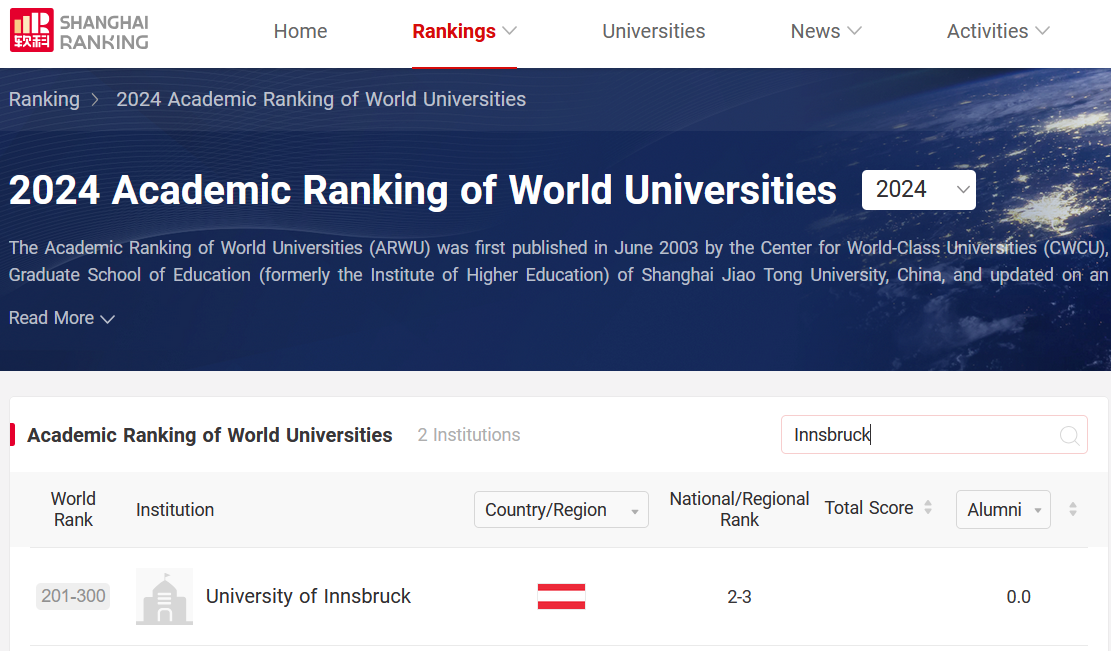This screenshot has height=651, width=1111.
Task: Click the Academic Ranking of World Universities heading
Action: (210, 435)
